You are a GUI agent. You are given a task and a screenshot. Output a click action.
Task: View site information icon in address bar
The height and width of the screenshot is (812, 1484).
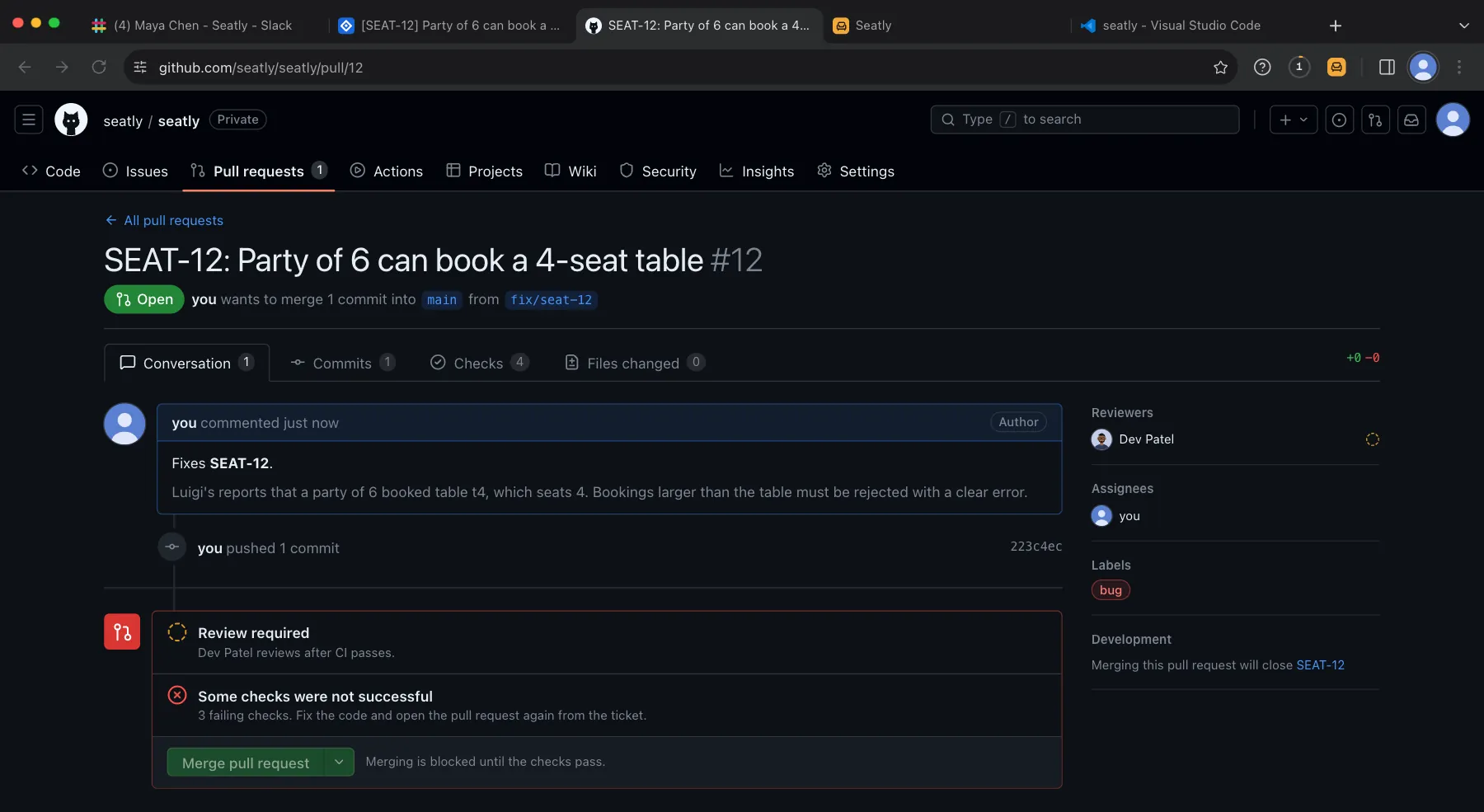point(140,68)
